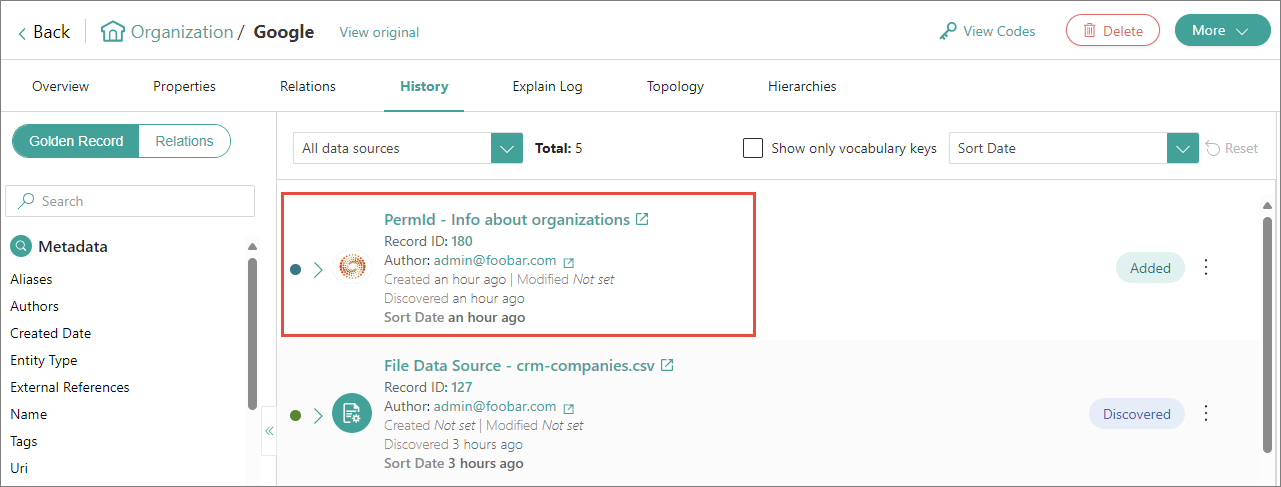Screen dimensions: 1281x487
Task: Switch to the Explain Log tab
Action: 547,86
